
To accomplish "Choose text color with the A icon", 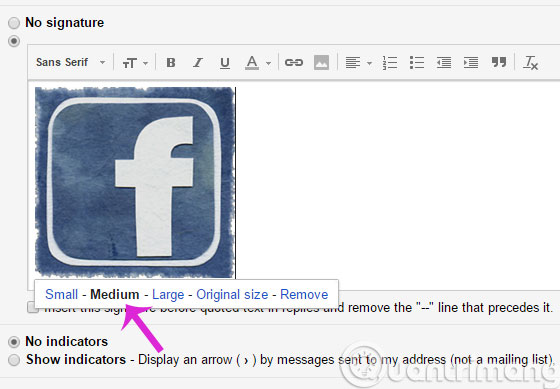I will (x=252, y=63).
